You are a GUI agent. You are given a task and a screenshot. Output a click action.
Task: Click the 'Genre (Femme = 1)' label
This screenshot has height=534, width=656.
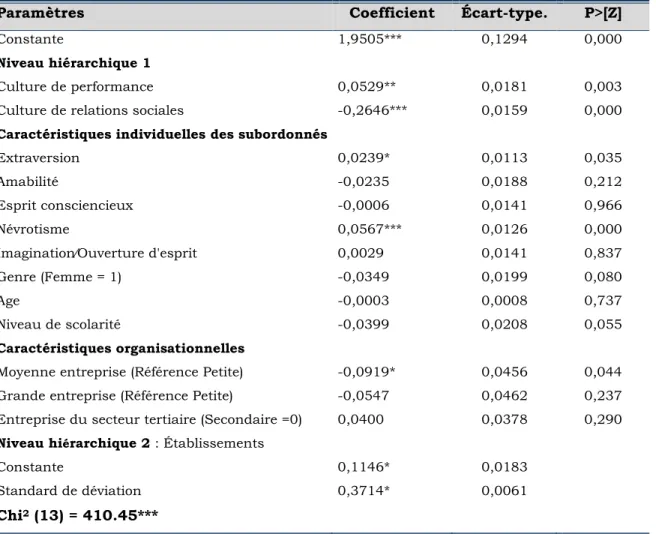60,277
